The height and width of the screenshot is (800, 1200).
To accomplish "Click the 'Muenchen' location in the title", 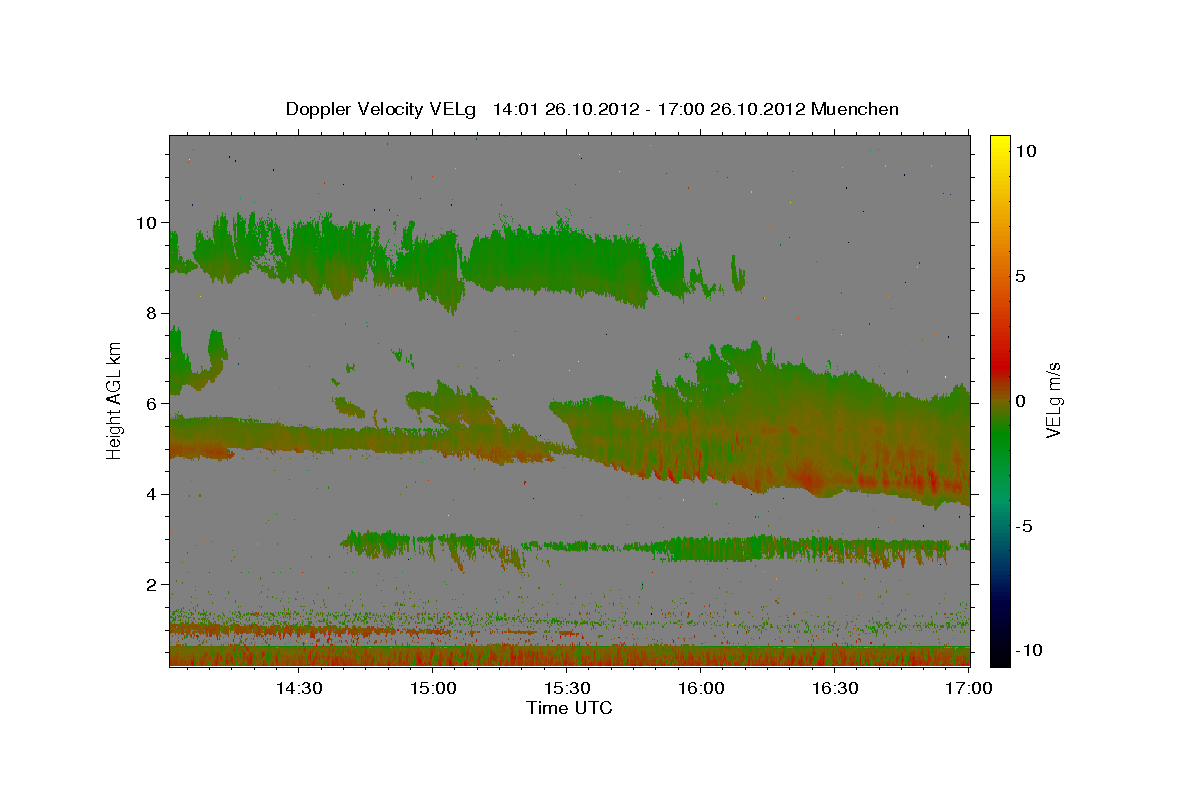I will [x=855, y=109].
